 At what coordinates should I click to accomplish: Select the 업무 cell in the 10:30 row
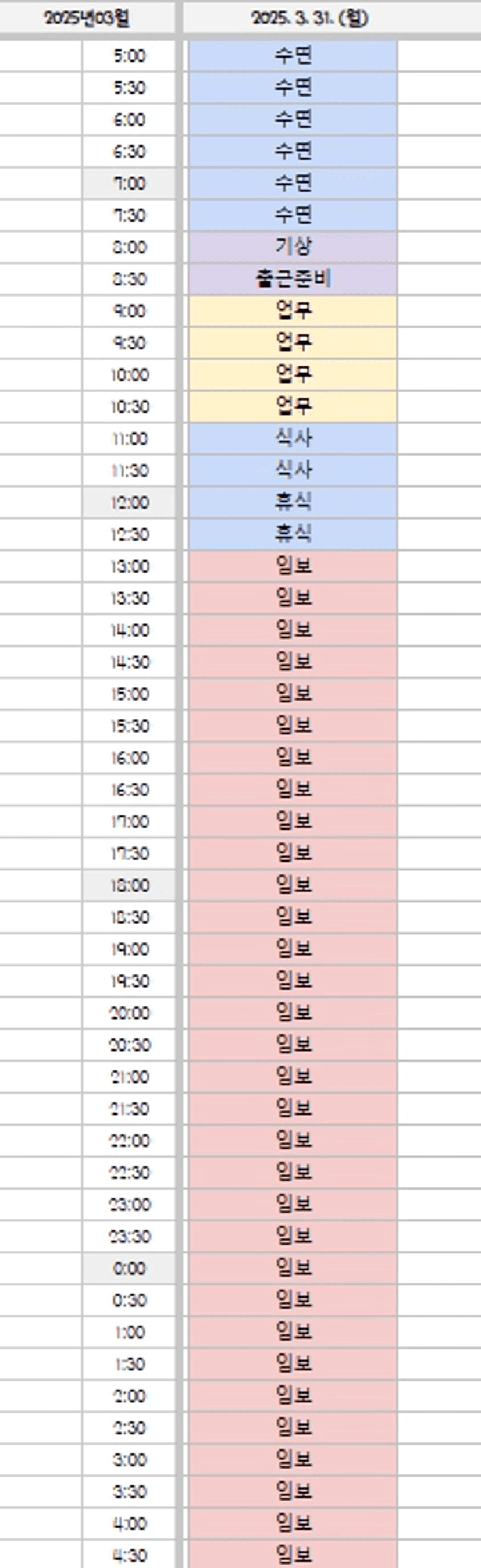tap(293, 406)
